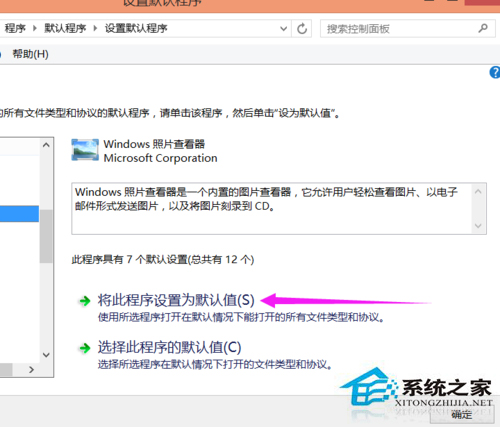Image resolution: width=500 pixels, height=427 pixels.
Task: Click the Windows 照片查看器 title text
Action: click(x=154, y=144)
